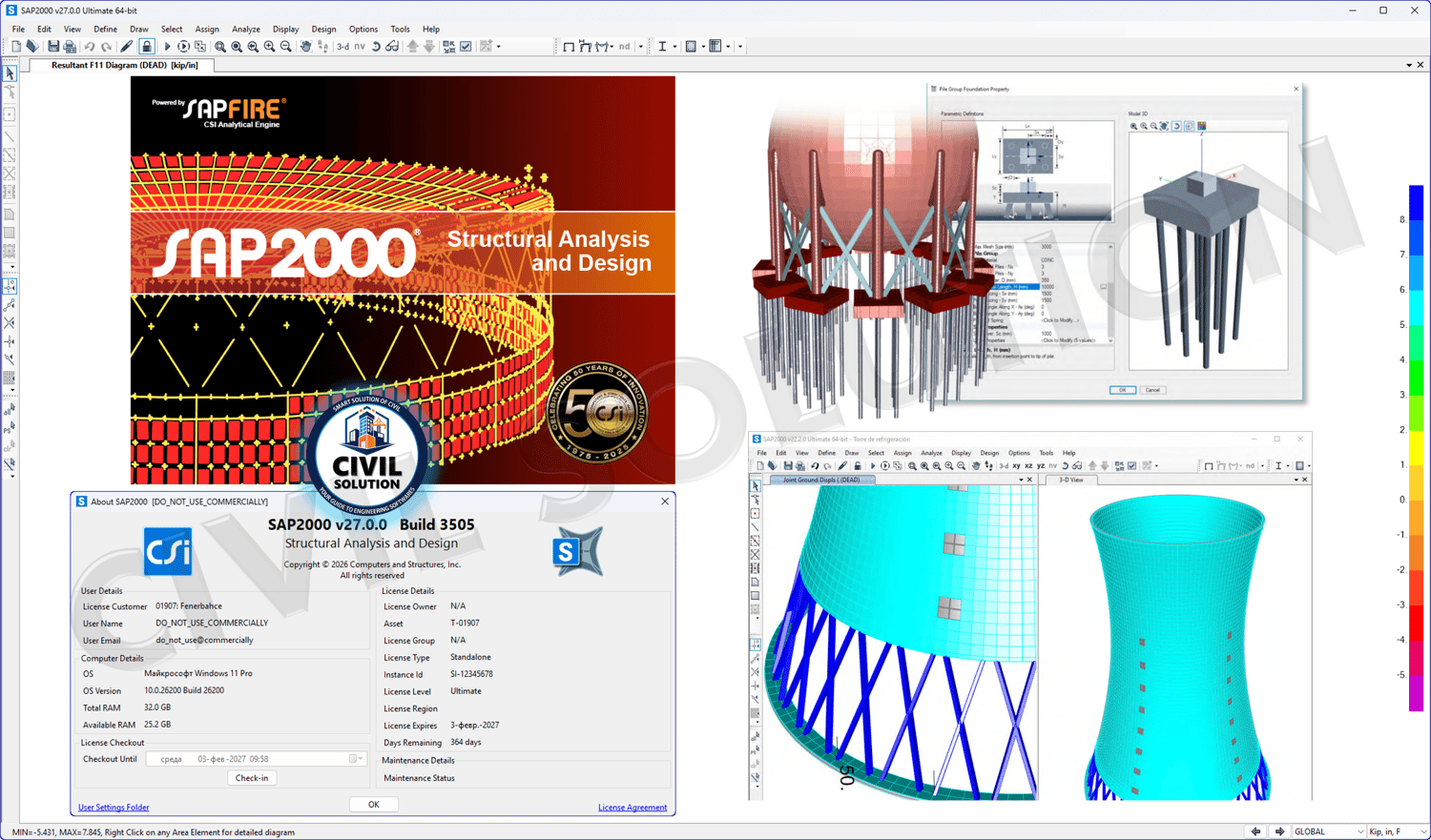Viewport: 1431px width, 840px height.
Task: Open the License Agreement link
Action: pyautogui.click(x=633, y=808)
